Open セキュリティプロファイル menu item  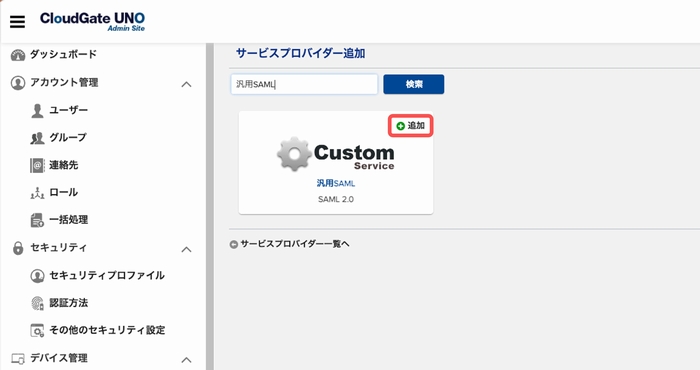tap(107, 275)
